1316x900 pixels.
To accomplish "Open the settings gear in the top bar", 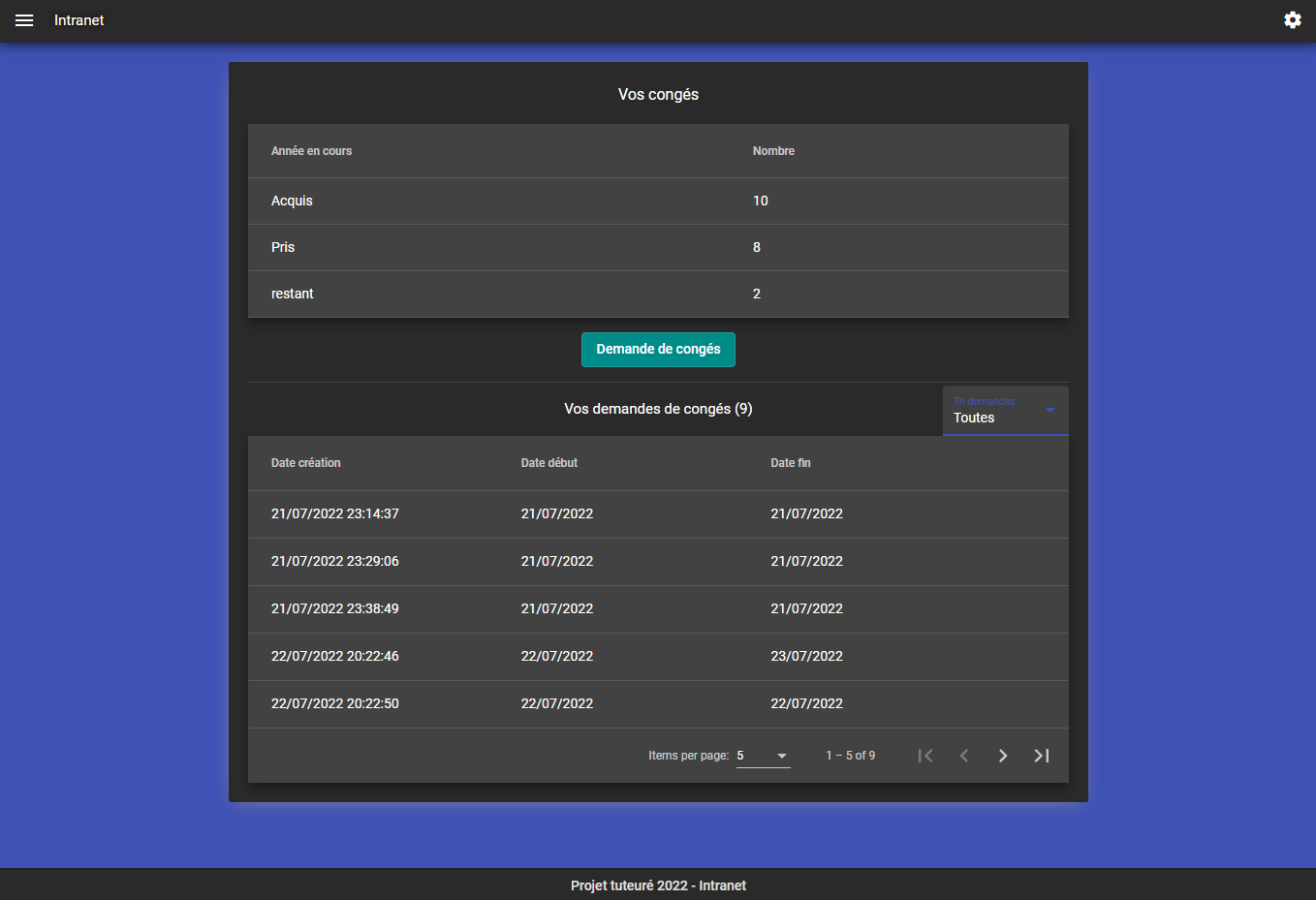I will click(1292, 19).
